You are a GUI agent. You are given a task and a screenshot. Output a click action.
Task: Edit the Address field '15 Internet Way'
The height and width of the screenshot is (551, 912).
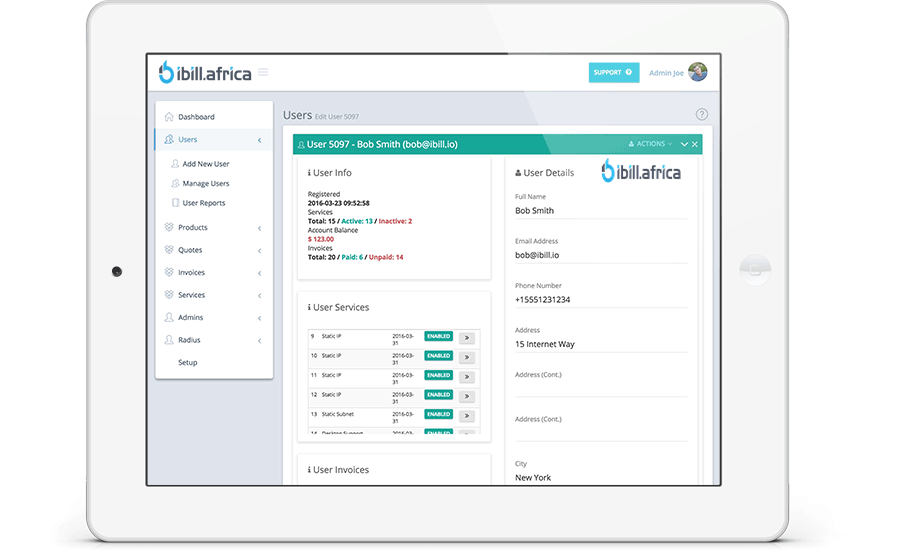[601, 344]
